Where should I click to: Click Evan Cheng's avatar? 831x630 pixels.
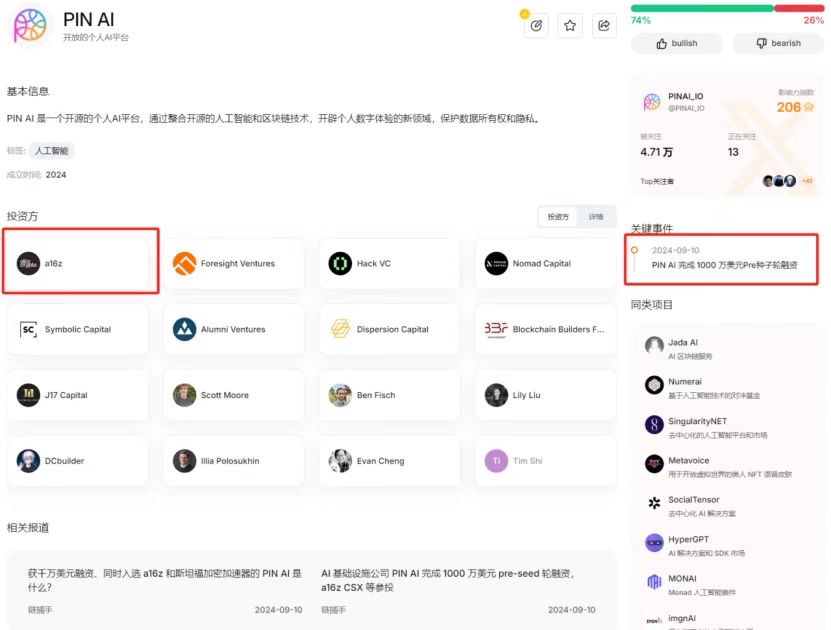pos(340,461)
